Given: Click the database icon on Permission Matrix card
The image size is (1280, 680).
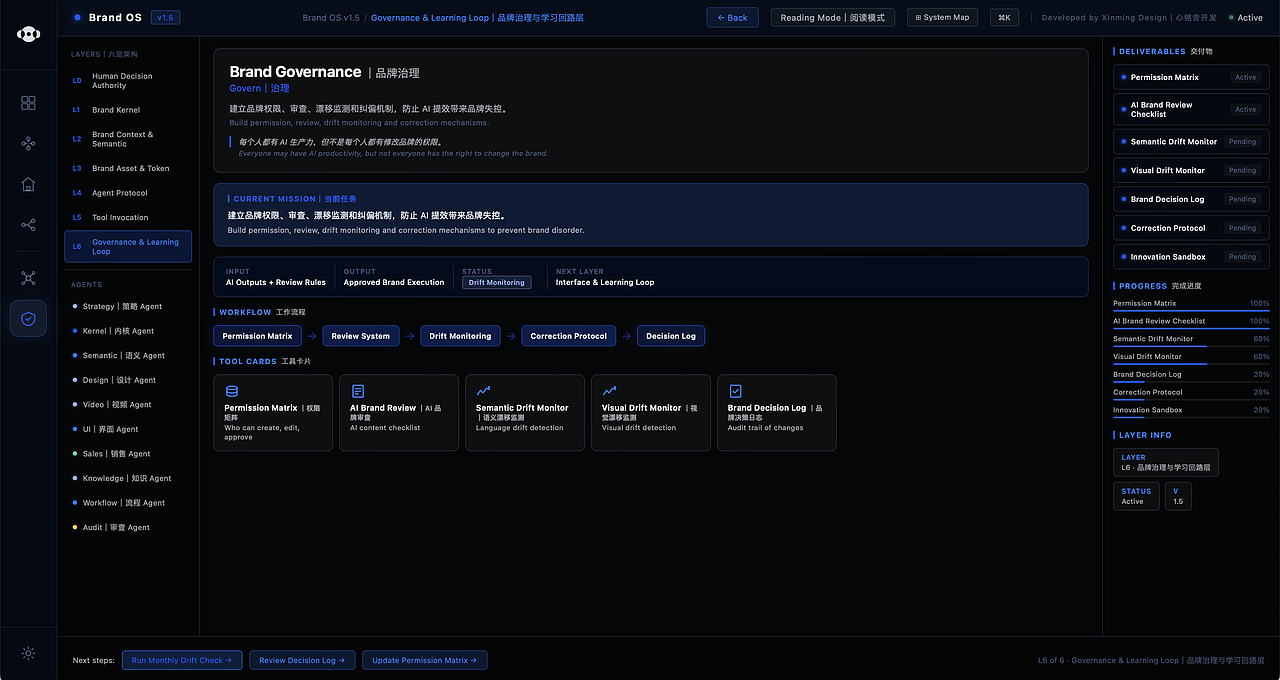Looking at the screenshot, I should pos(232,392).
